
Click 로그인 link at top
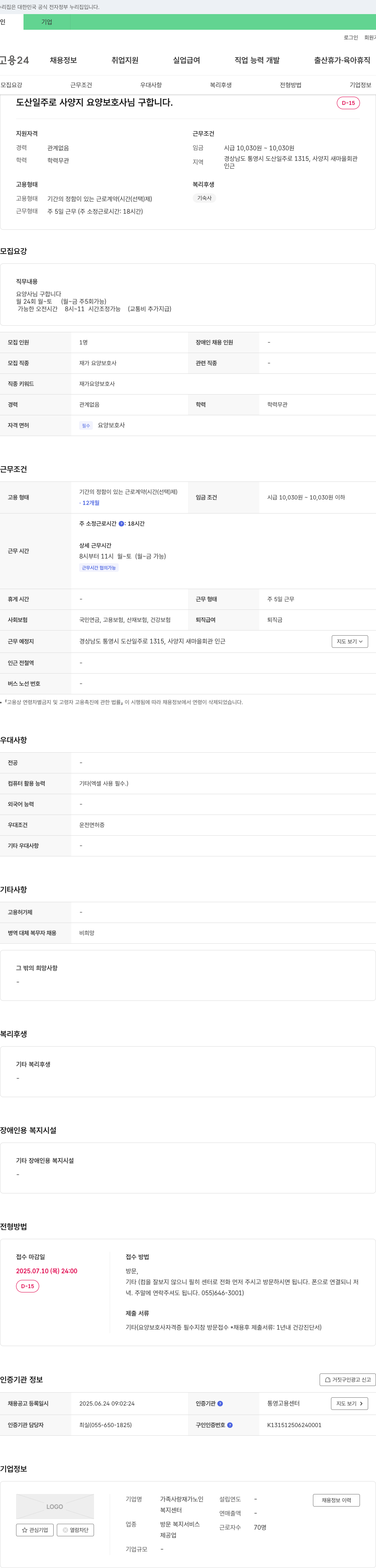coord(351,38)
